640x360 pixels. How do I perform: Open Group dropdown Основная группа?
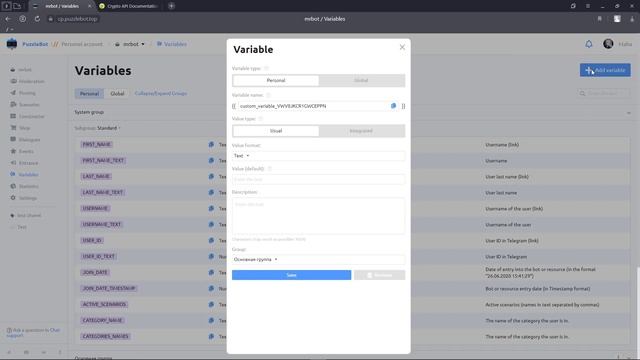(x=318, y=260)
